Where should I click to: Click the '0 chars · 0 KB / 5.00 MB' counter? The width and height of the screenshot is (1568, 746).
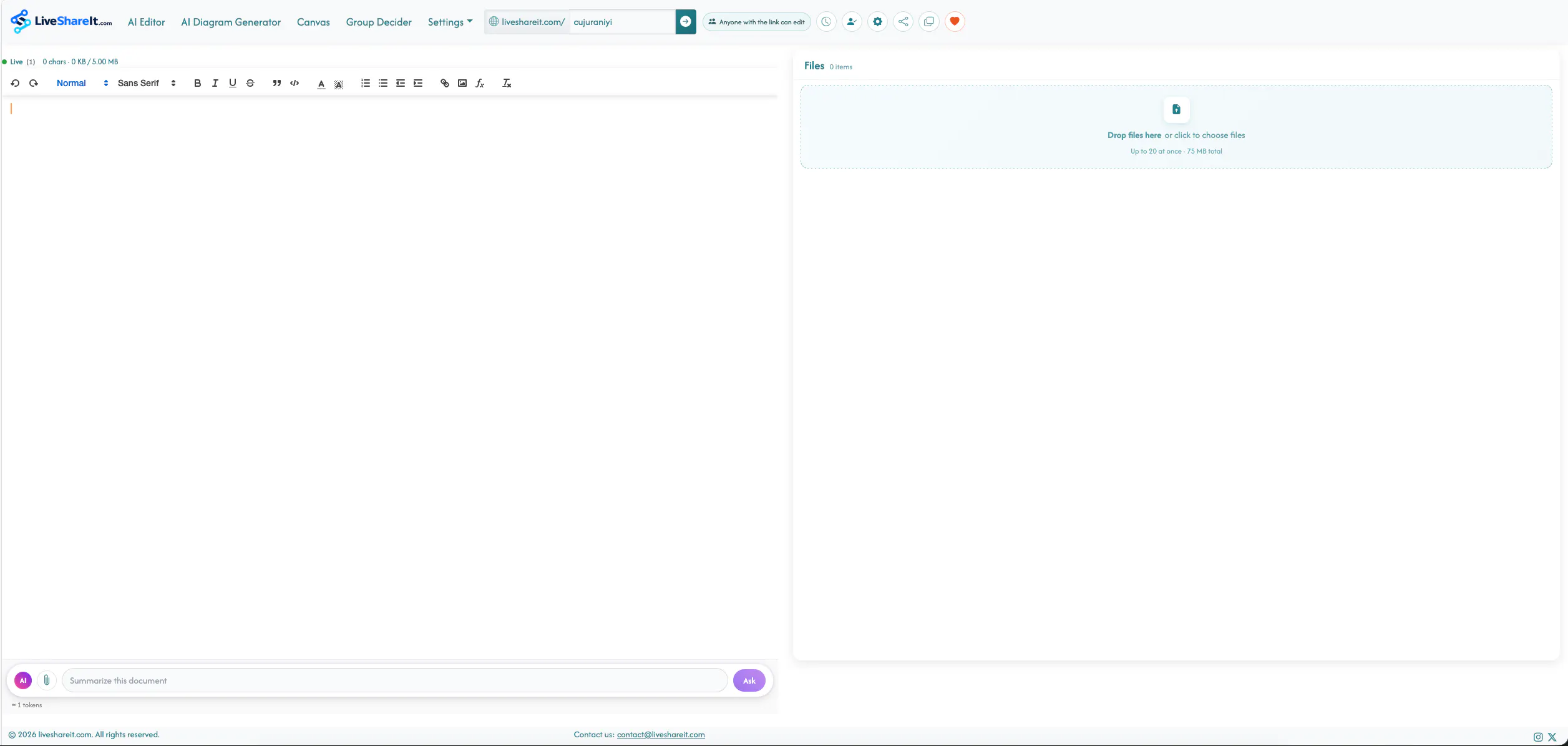tap(80, 62)
